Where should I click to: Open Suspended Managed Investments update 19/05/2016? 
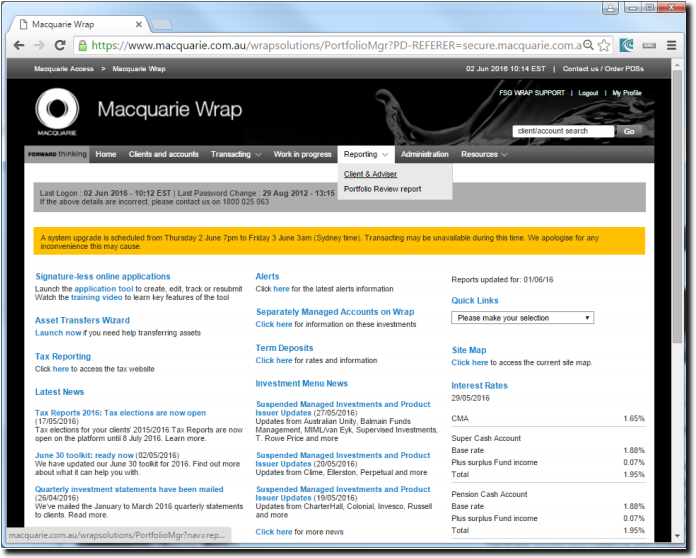343,494
